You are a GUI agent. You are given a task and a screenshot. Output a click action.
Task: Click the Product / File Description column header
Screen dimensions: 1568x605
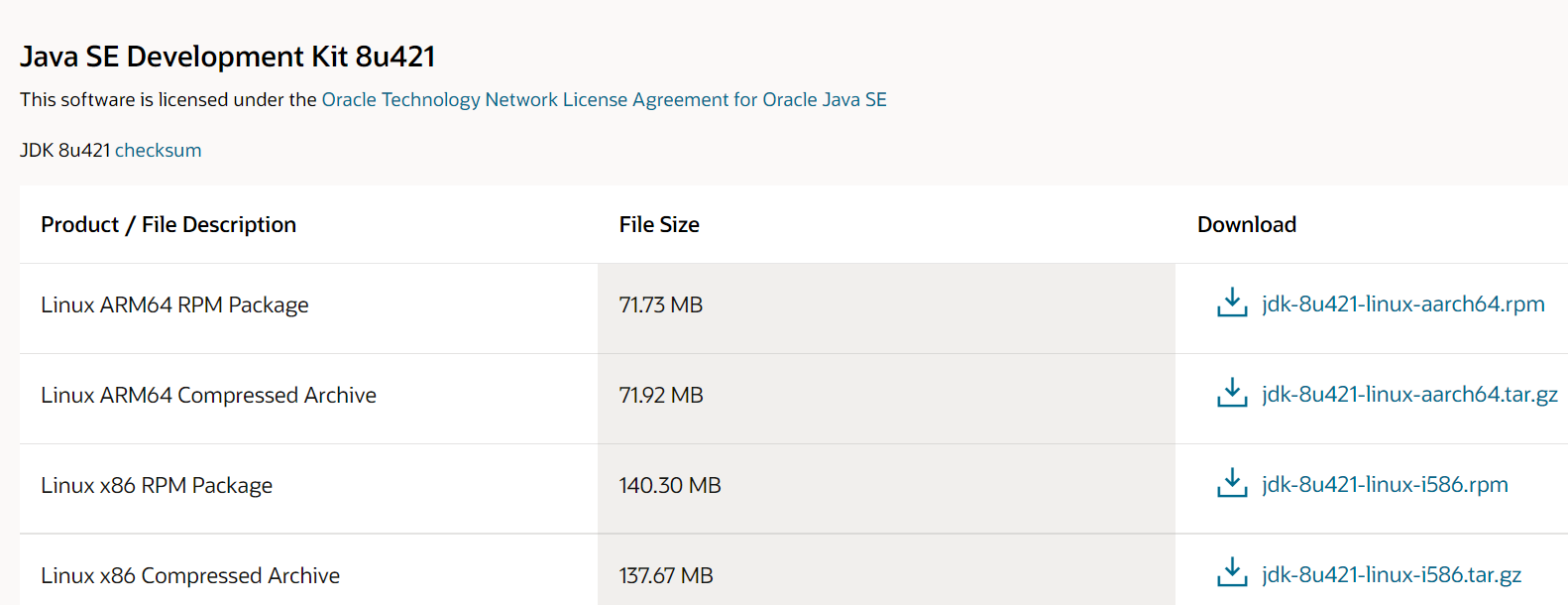[168, 224]
